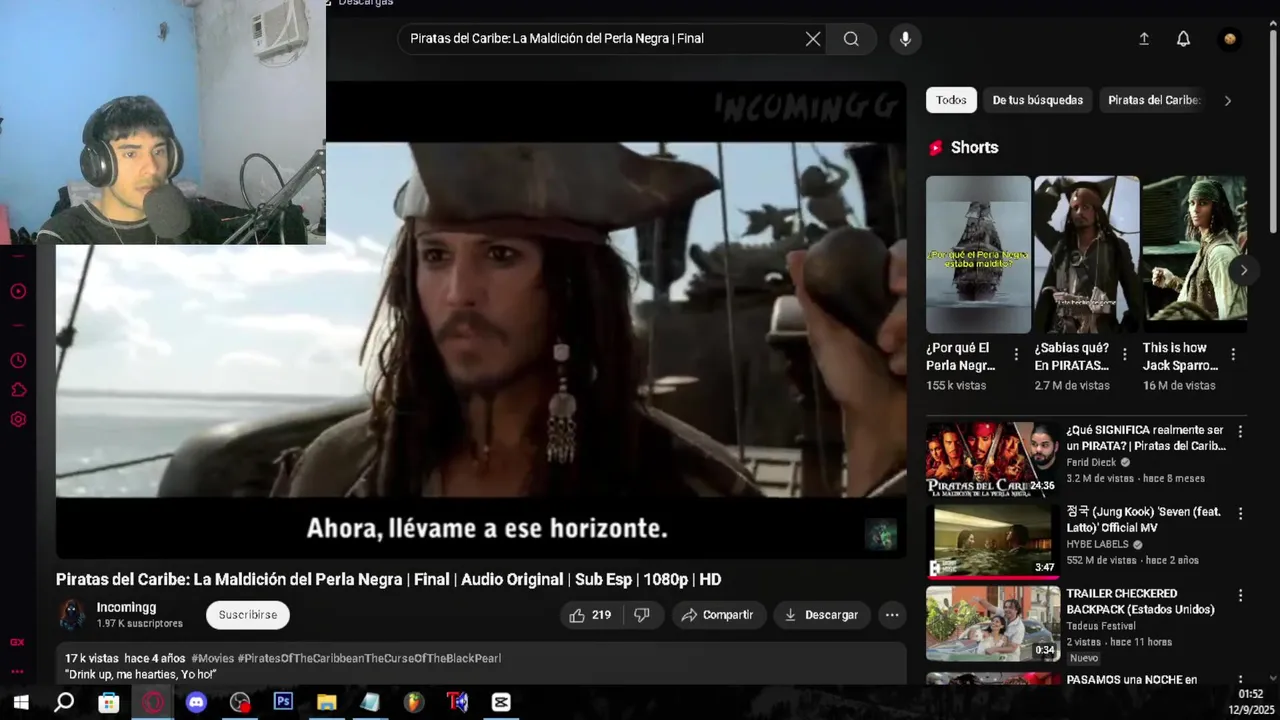Open options for '¿Qué SIGNIFICA realmente ser un PIRATA' video
Screen dimensions: 1280x720
coord(1240,432)
